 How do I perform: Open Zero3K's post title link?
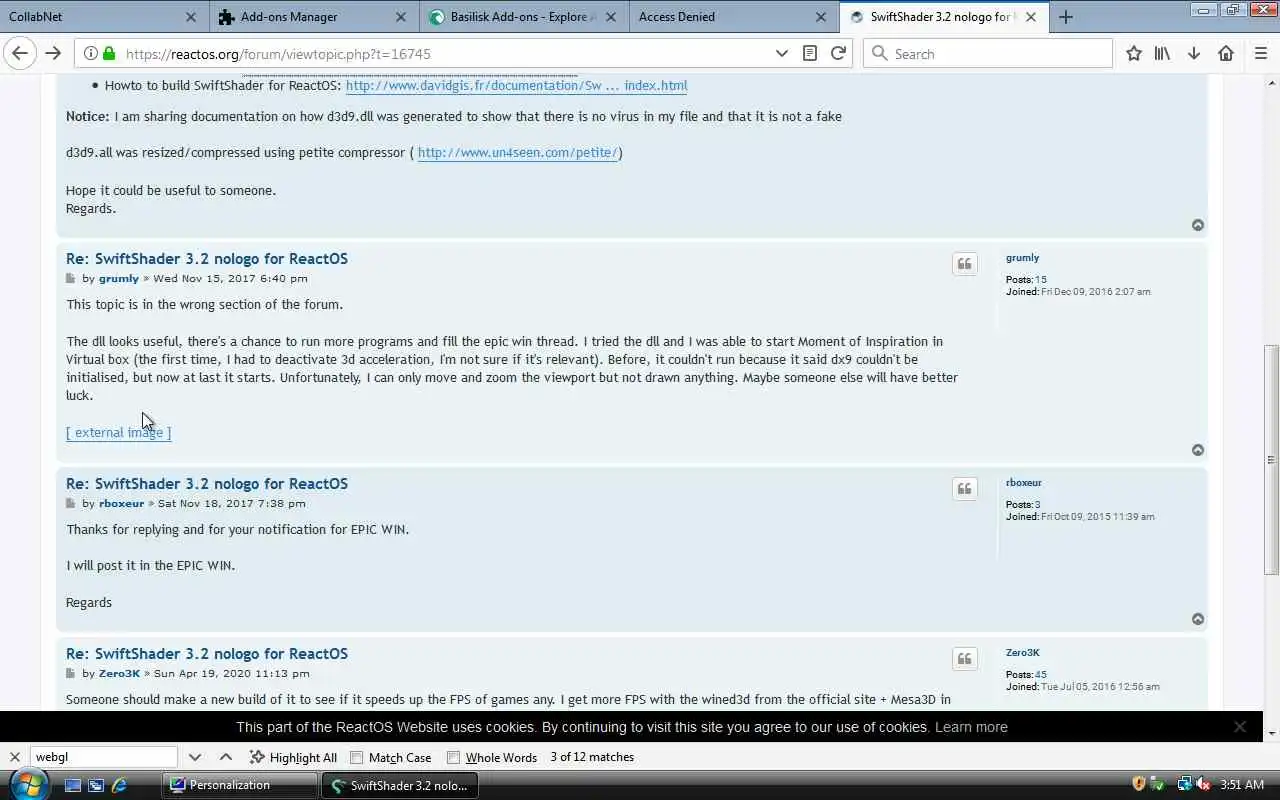(207, 653)
